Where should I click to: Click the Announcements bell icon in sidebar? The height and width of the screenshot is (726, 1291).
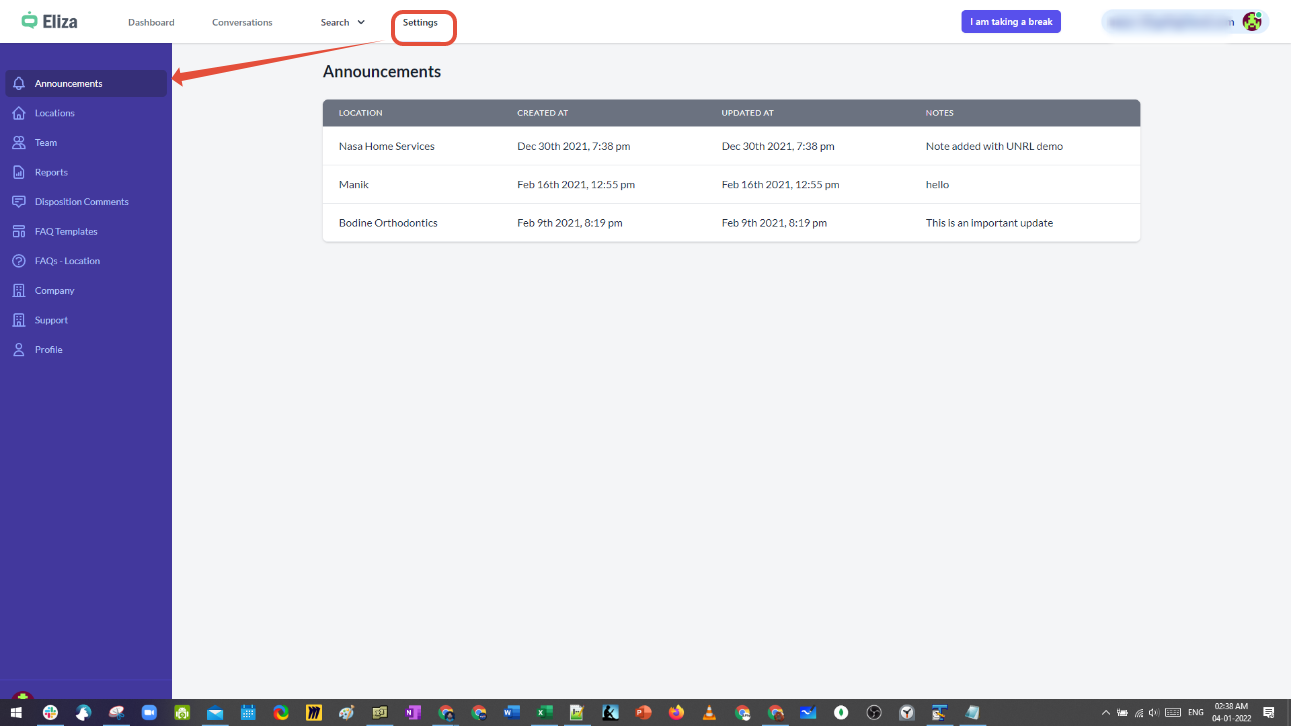pos(19,84)
